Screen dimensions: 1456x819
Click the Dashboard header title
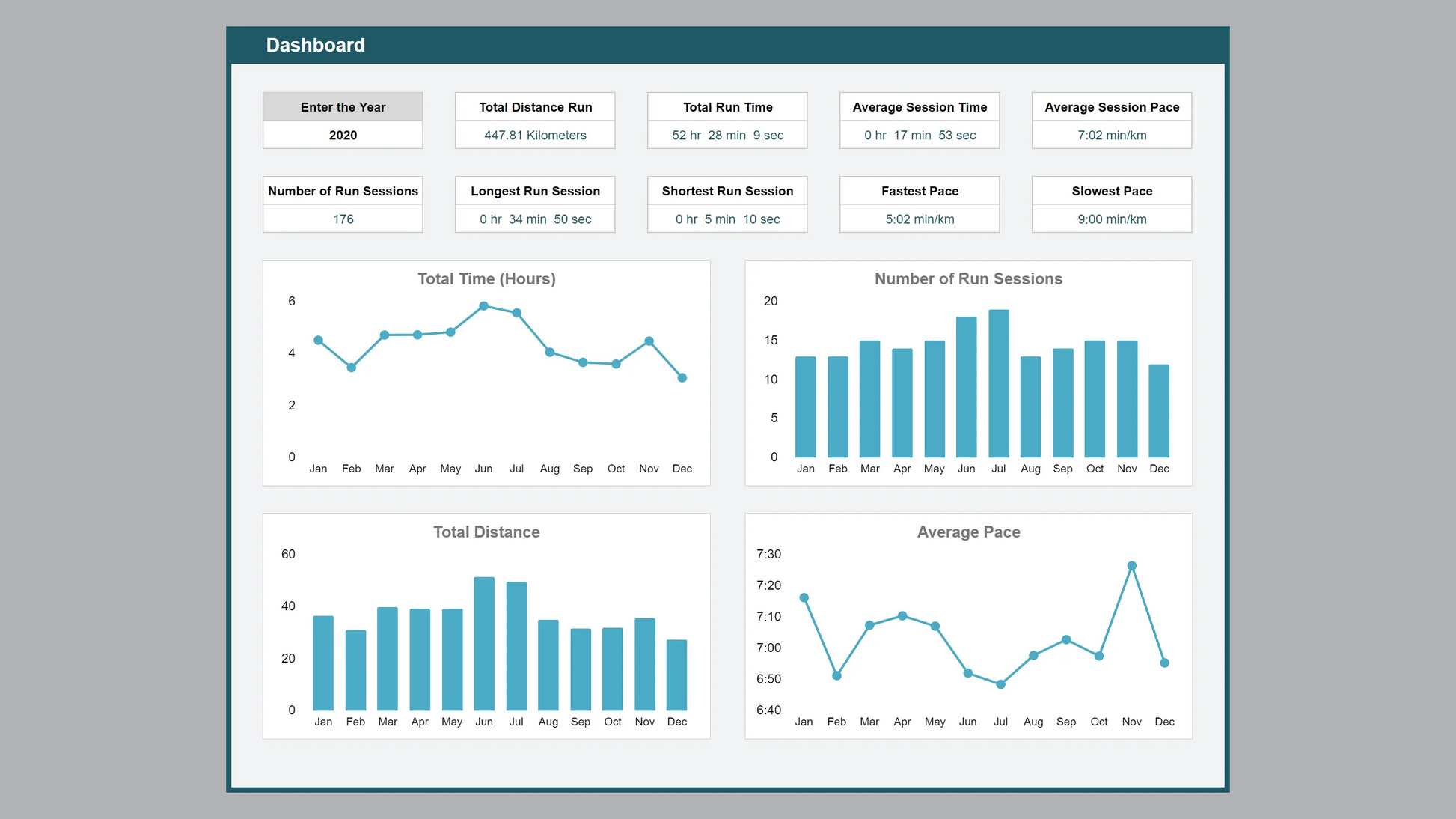pos(315,45)
